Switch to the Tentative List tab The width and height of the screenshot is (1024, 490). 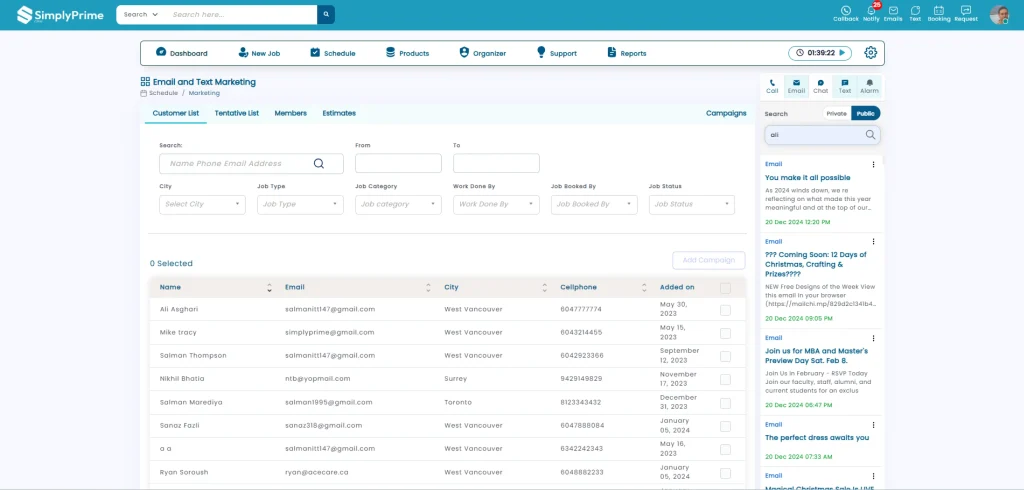pyautogui.click(x=236, y=113)
